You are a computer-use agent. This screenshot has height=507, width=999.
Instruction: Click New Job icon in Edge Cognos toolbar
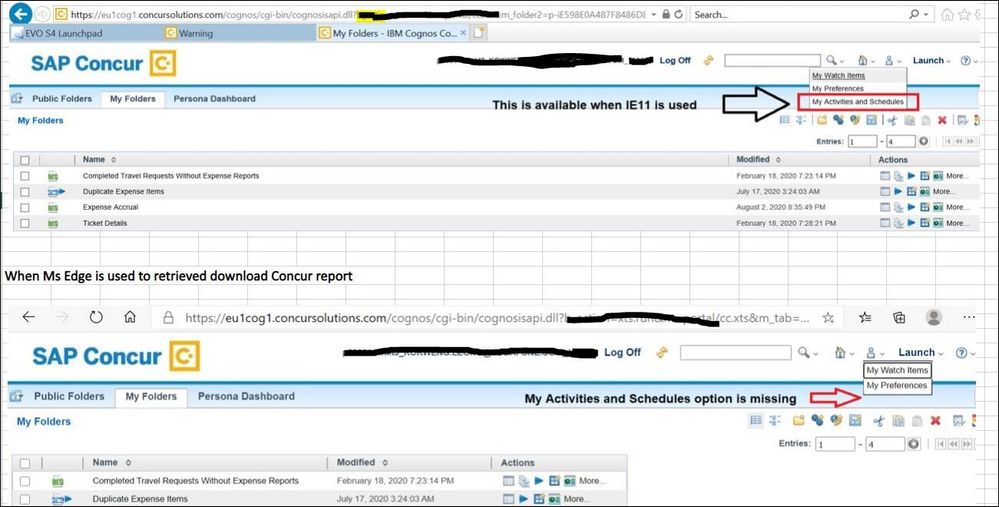coord(817,420)
